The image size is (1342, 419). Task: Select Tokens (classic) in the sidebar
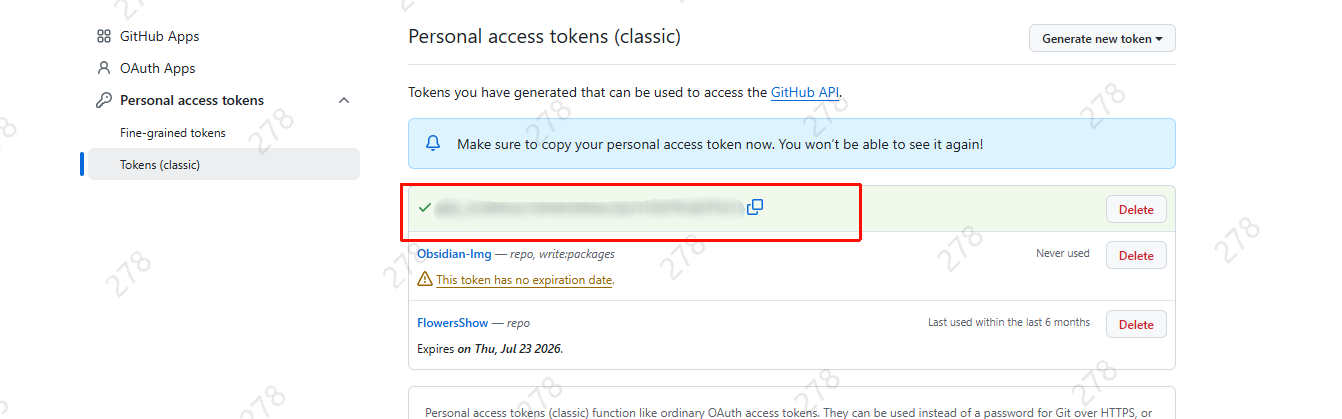coord(160,165)
